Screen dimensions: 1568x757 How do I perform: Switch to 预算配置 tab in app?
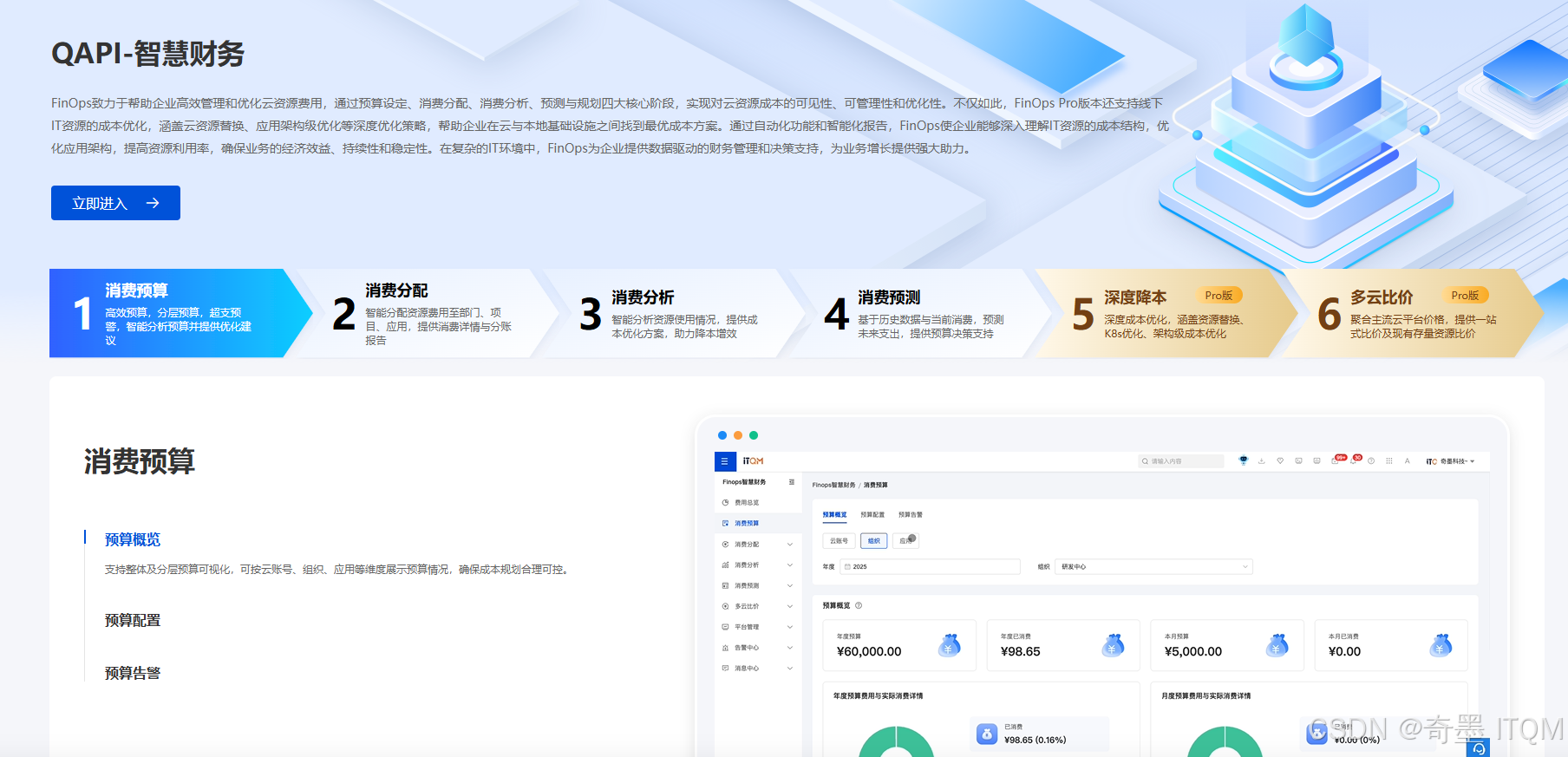872,515
